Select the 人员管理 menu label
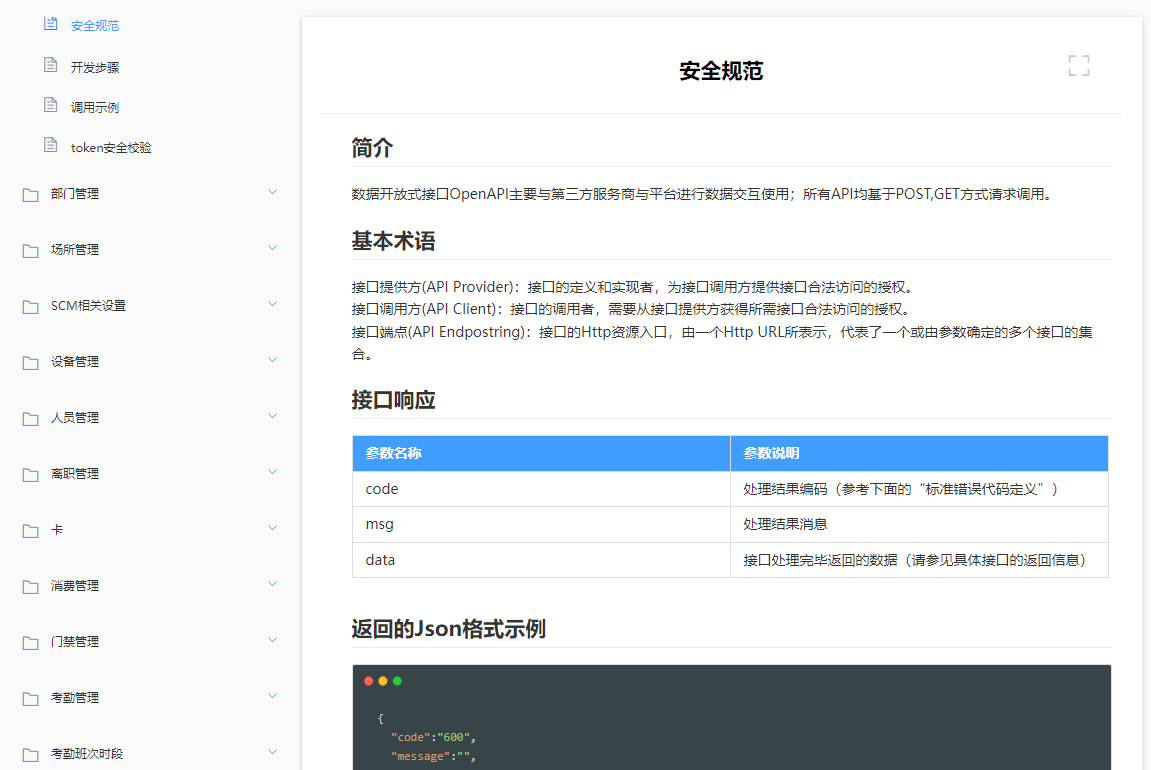Screen dimensions: 1151x770 [75, 418]
